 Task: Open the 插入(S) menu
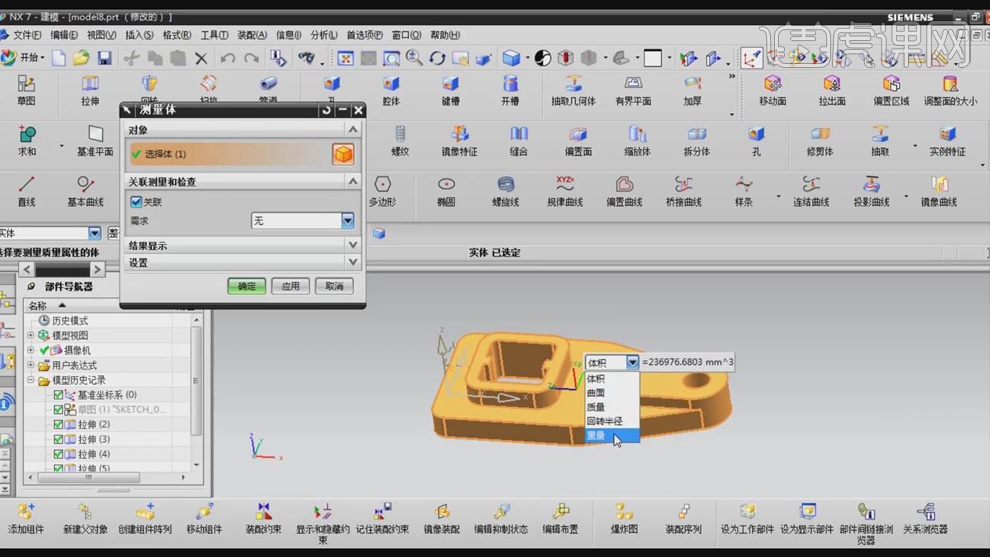(140, 35)
